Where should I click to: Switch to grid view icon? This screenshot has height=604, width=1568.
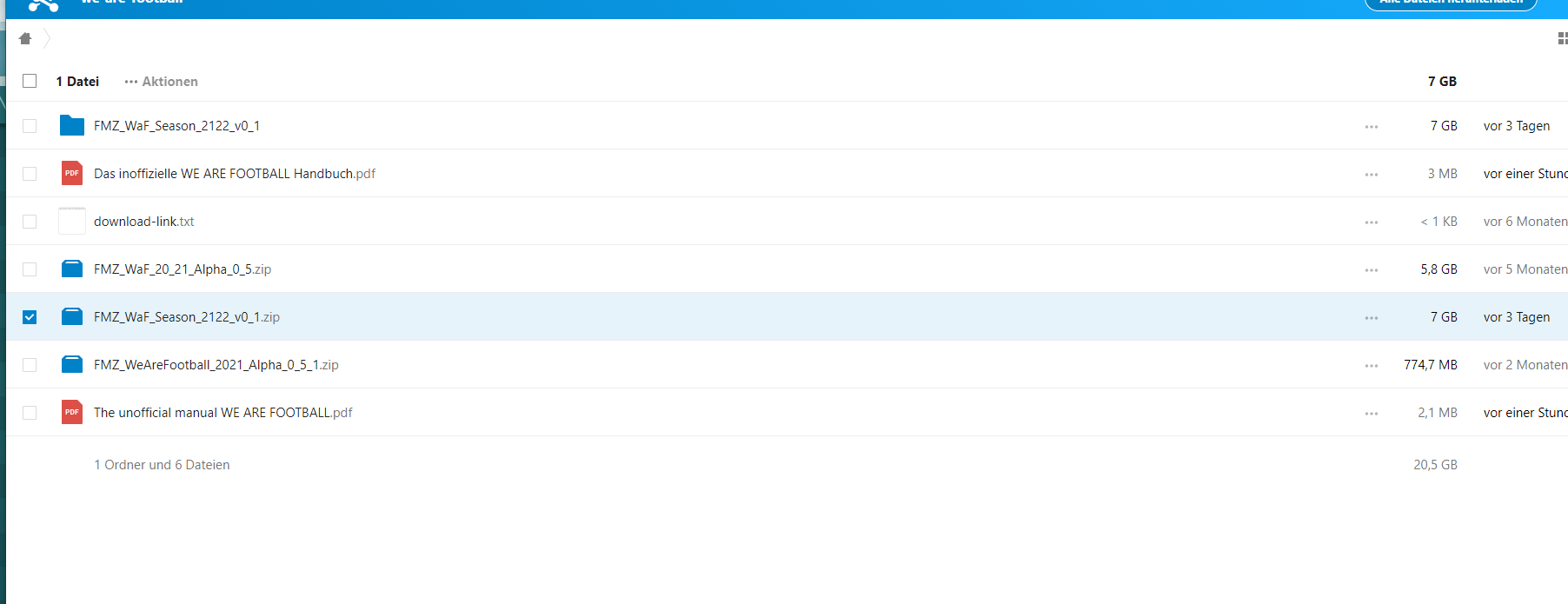click(1562, 38)
